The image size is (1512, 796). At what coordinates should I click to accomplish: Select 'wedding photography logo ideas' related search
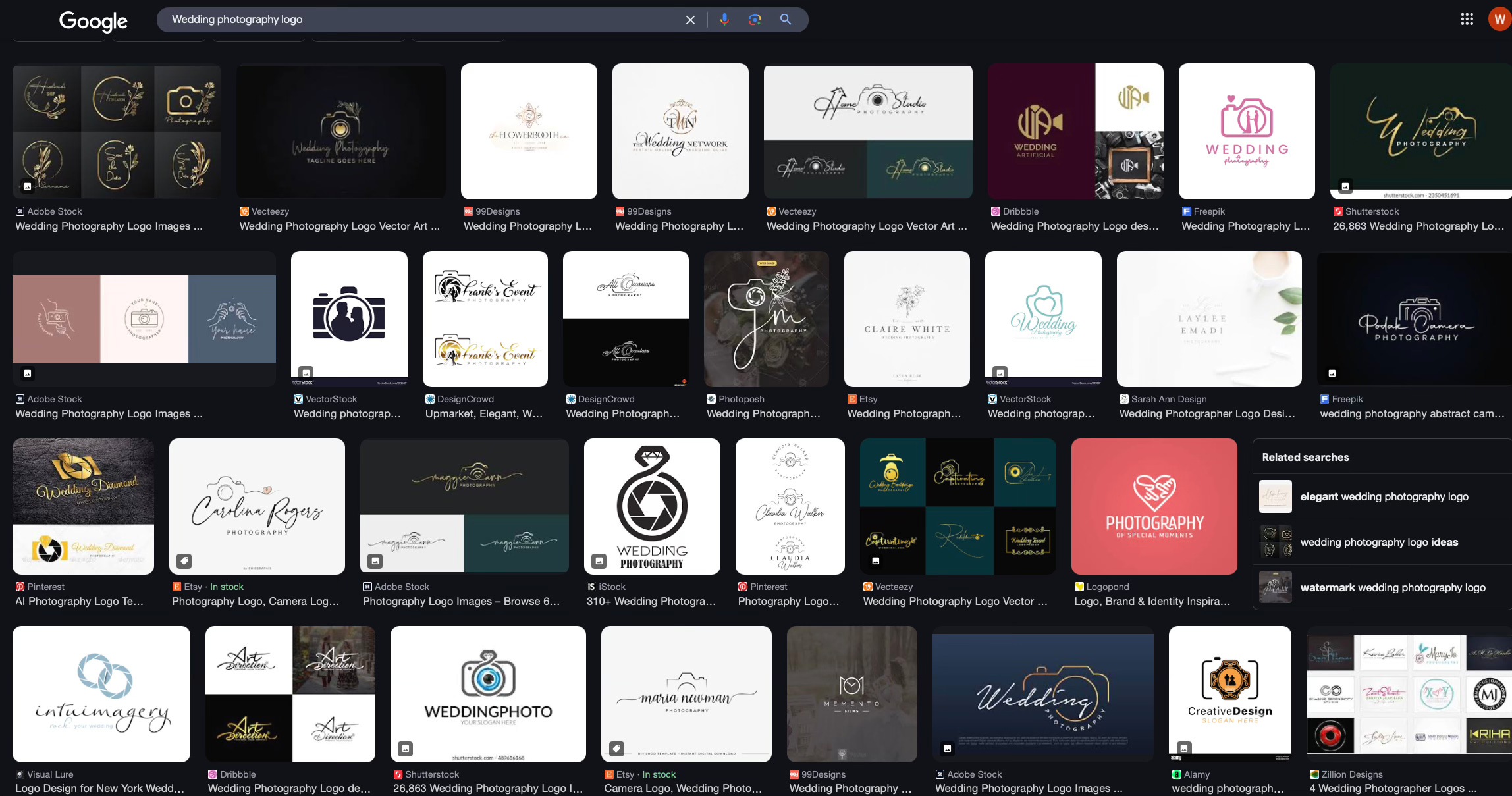1378,543
